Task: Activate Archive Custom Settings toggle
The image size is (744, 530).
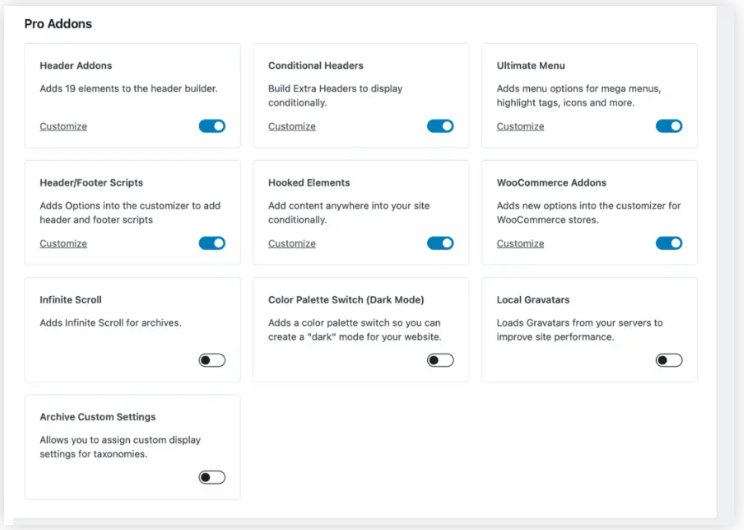Action: (212, 477)
